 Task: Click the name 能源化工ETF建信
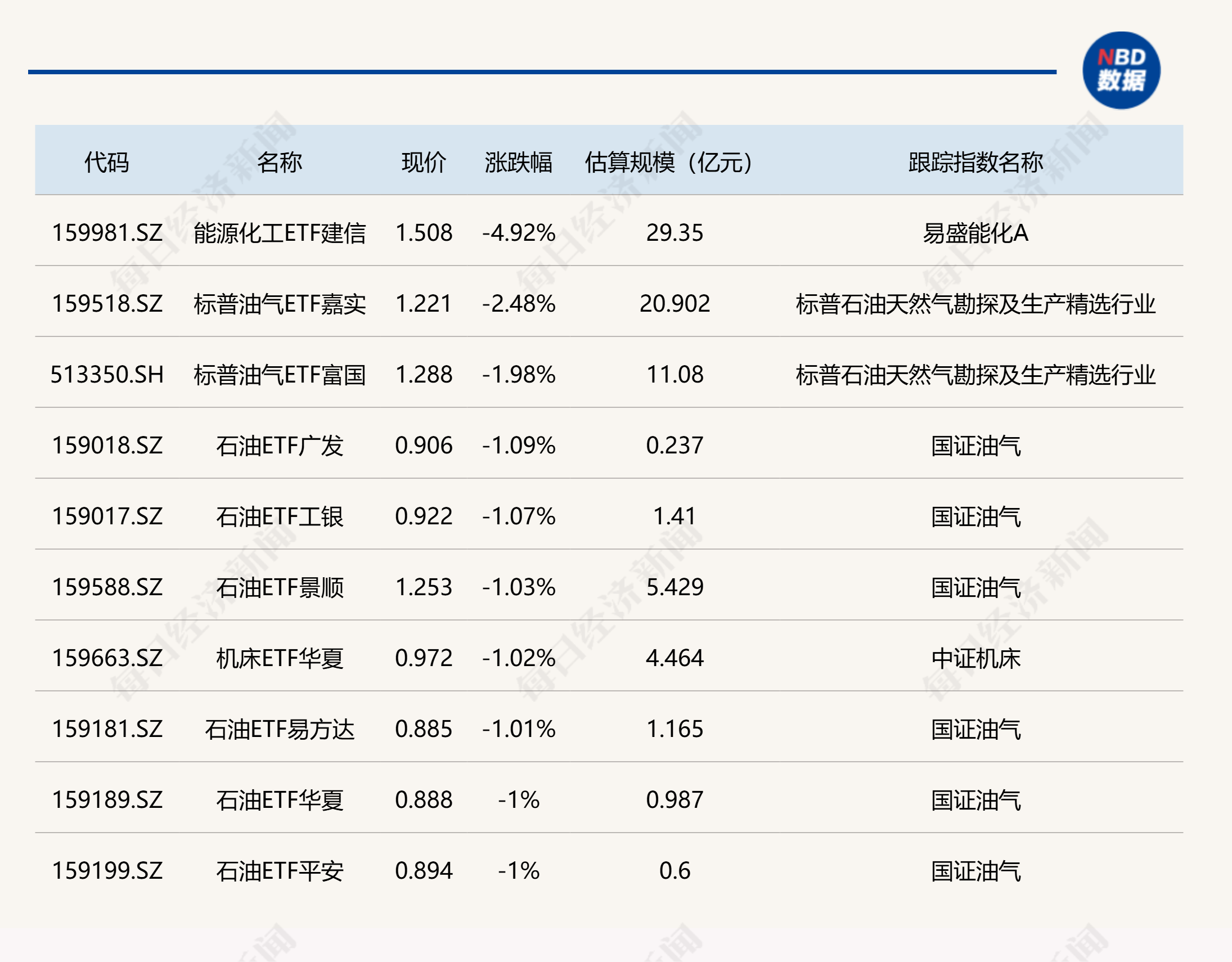(x=280, y=233)
